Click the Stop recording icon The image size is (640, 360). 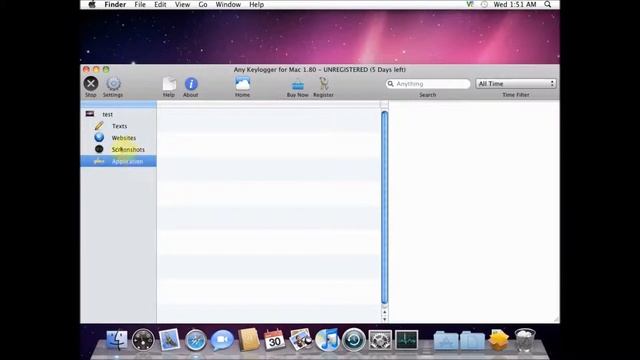point(91,84)
